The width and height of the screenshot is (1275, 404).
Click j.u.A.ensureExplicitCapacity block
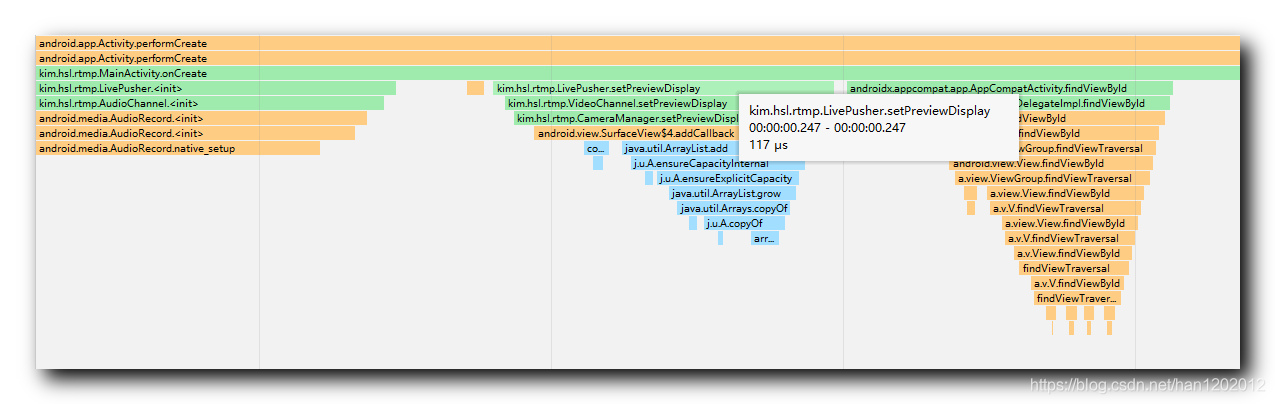[x=727, y=178]
